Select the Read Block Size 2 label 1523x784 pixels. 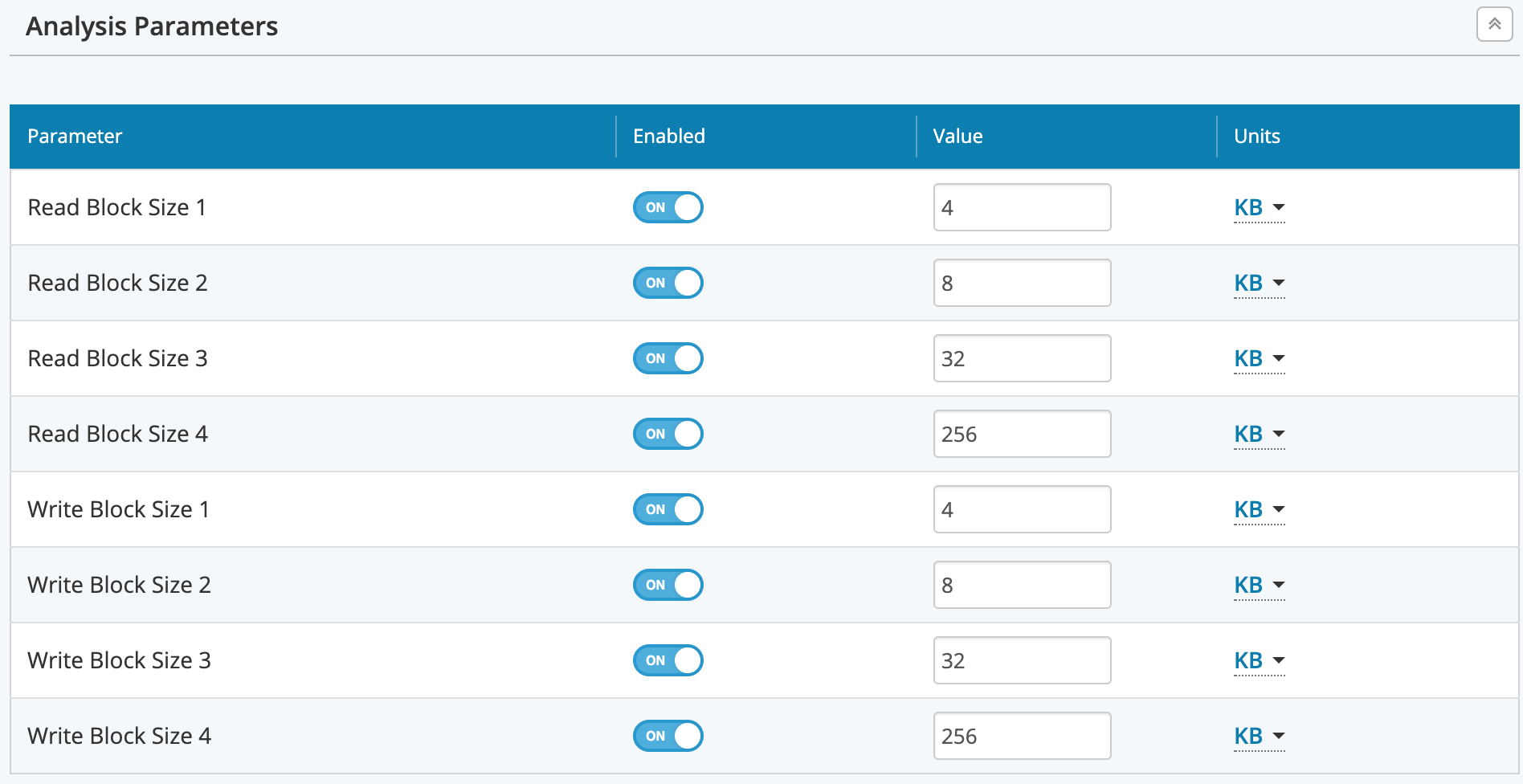117,283
